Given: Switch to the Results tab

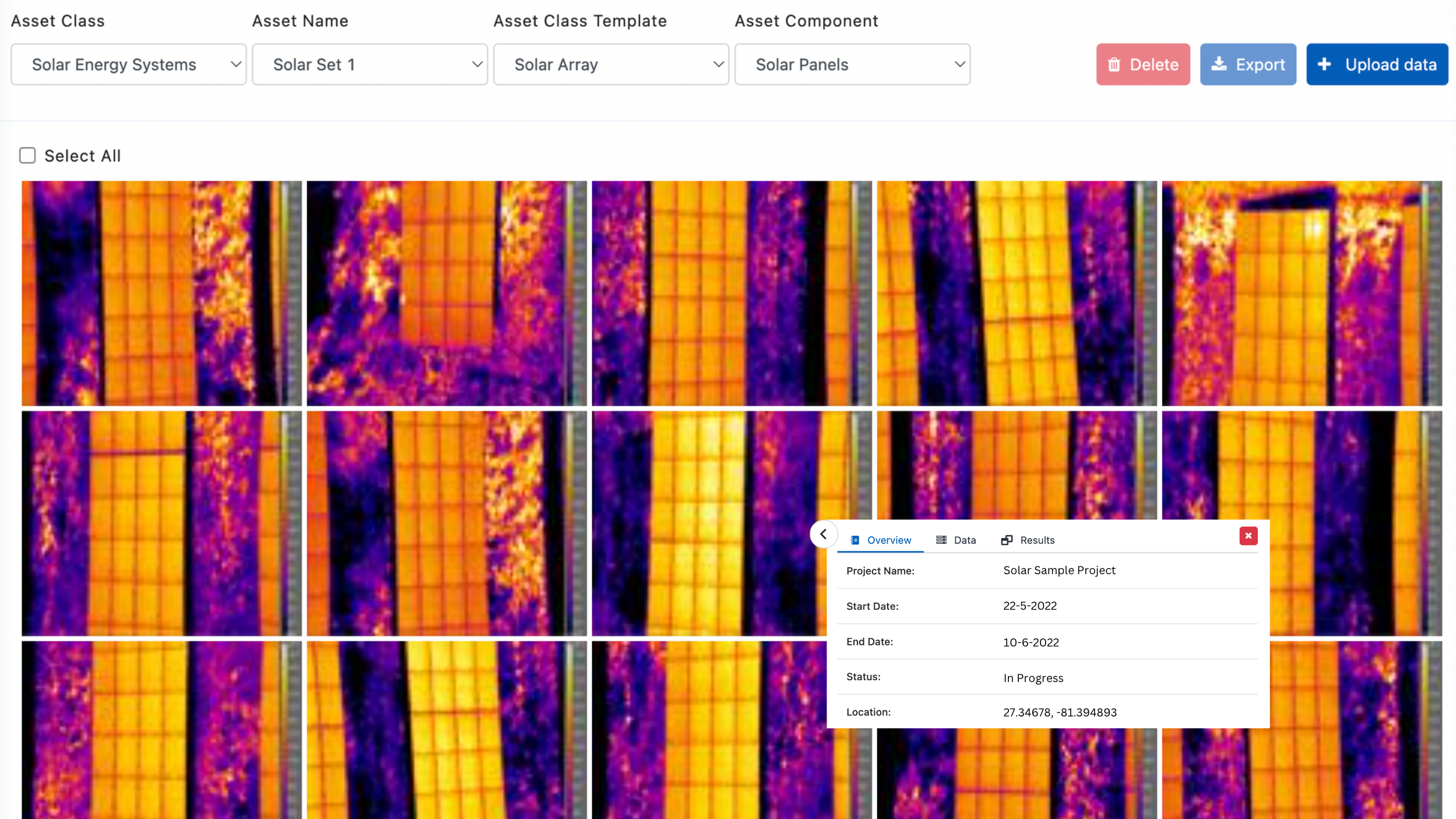Looking at the screenshot, I should point(1028,540).
